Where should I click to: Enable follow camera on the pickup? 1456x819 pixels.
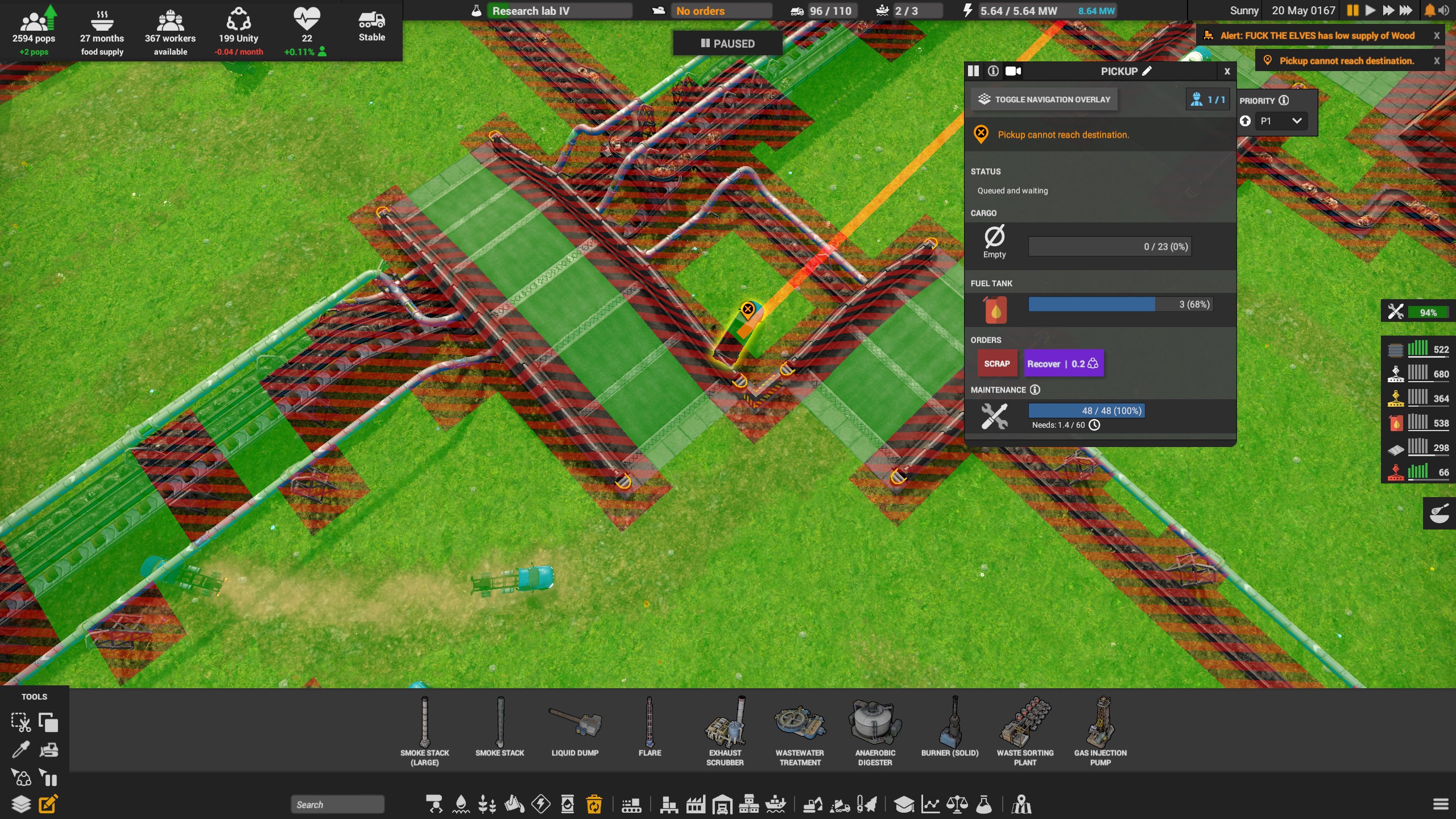pyautogui.click(x=1013, y=71)
